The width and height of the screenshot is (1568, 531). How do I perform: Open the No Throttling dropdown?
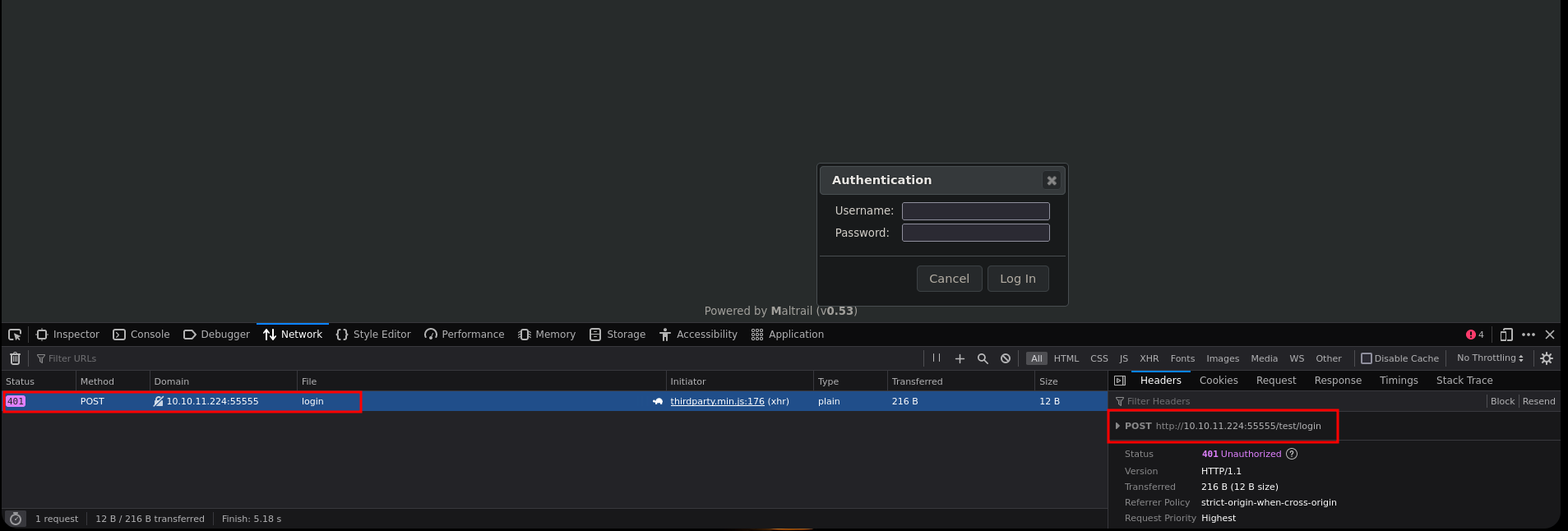tap(1490, 358)
